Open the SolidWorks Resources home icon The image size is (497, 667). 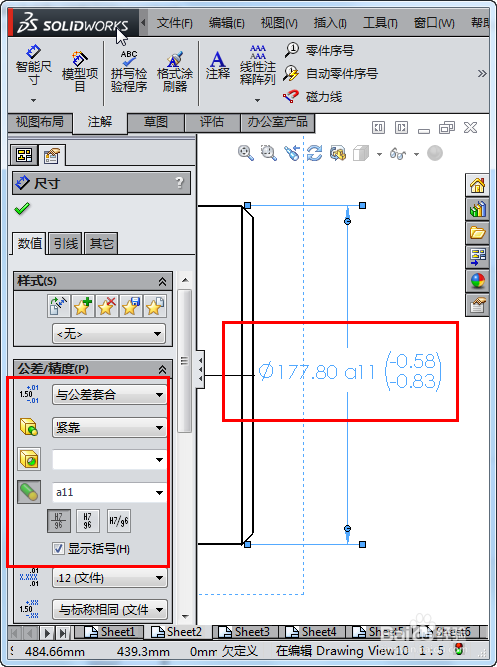point(477,185)
